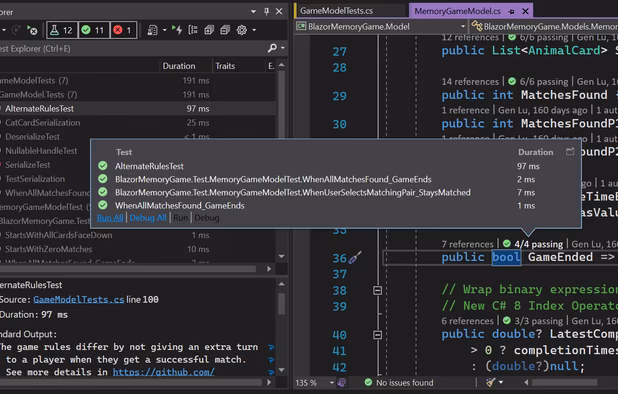Switch to GameModelTests.cs tab
The height and width of the screenshot is (394, 618).
[336, 11]
